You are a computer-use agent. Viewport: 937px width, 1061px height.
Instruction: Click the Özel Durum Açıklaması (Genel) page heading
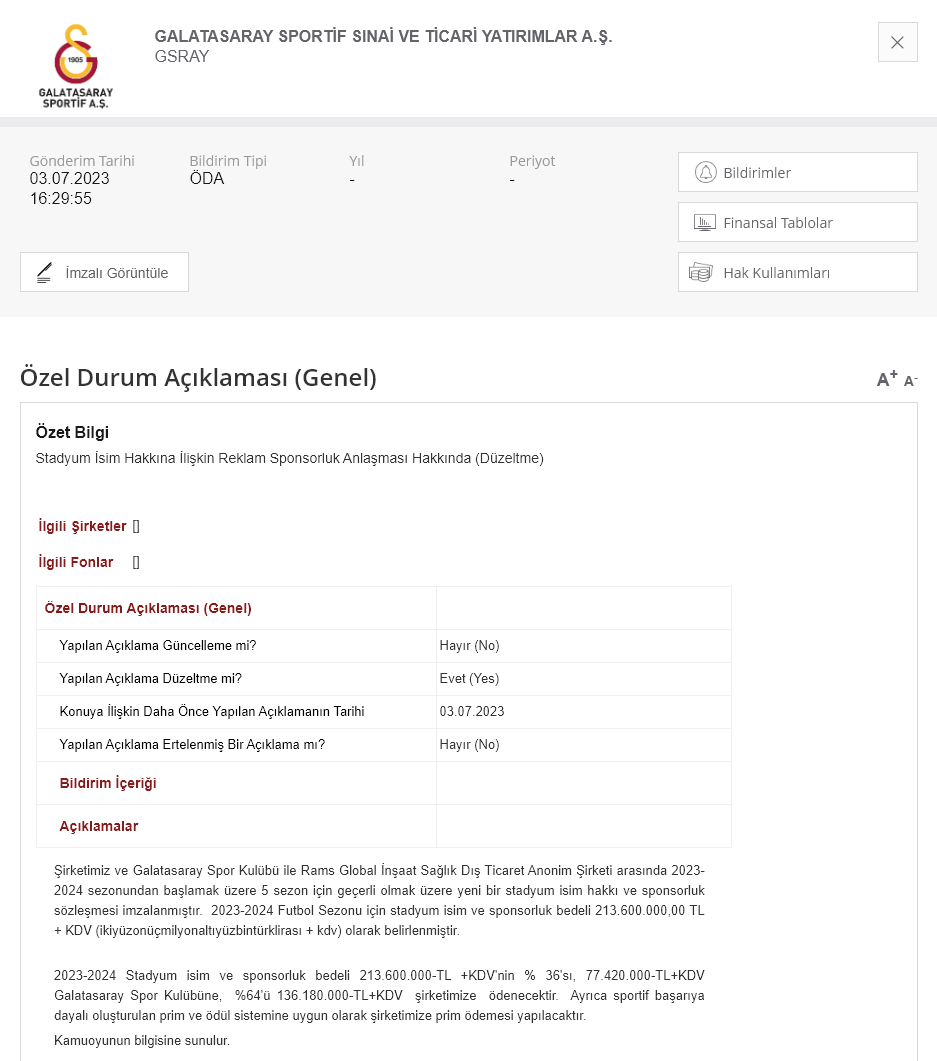pos(198,378)
